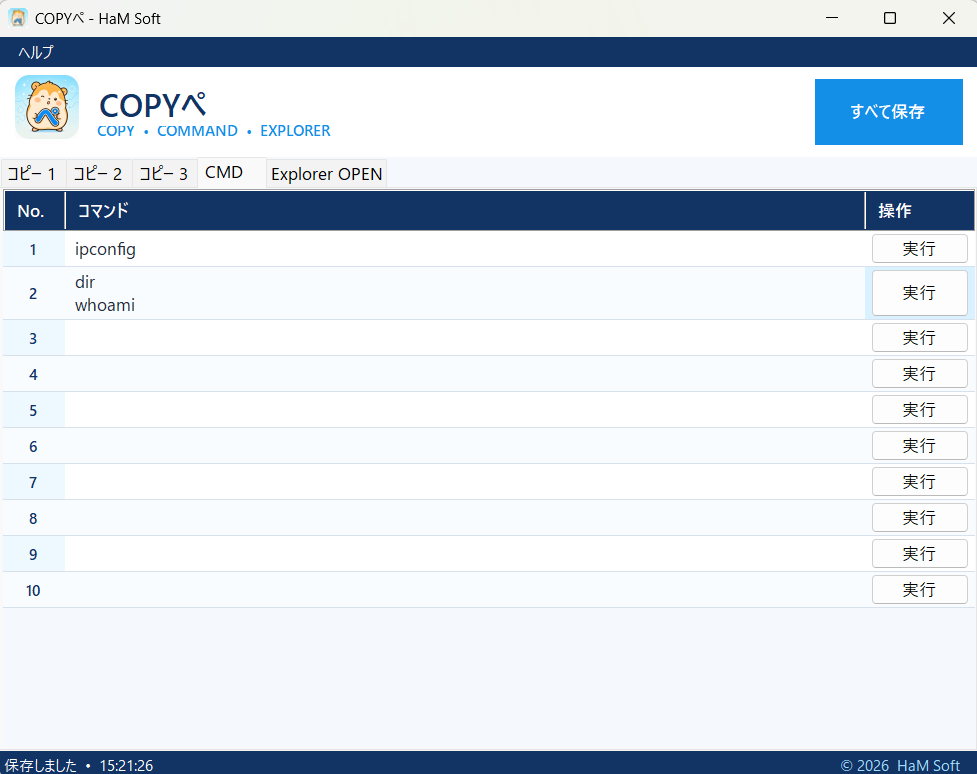The width and height of the screenshot is (977, 774).
Task: Click 実行 for row 9
Action: 919,554
